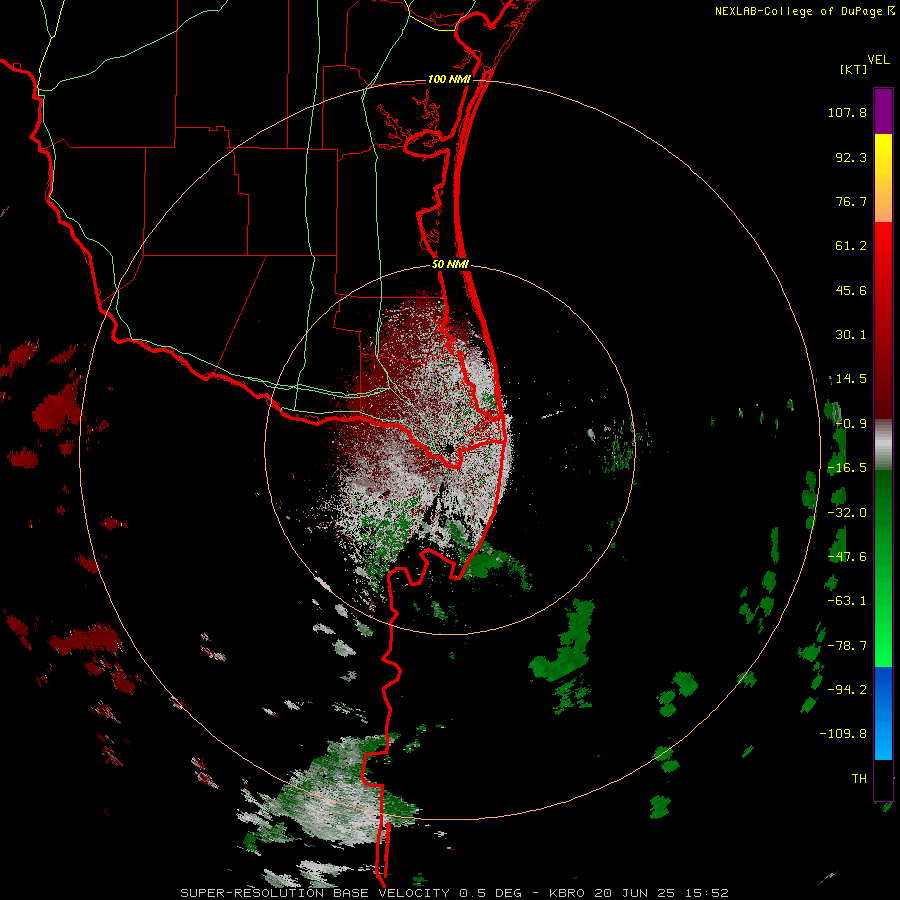Click the radar product caption at bottom
The height and width of the screenshot is (900, 900).
(455, 893)
